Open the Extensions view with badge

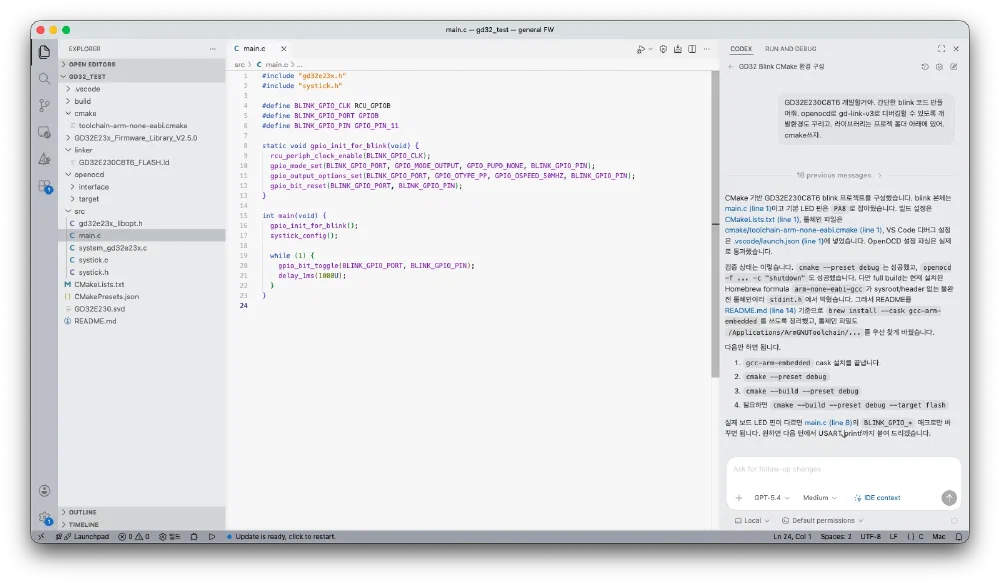click(x=44, y=186)
